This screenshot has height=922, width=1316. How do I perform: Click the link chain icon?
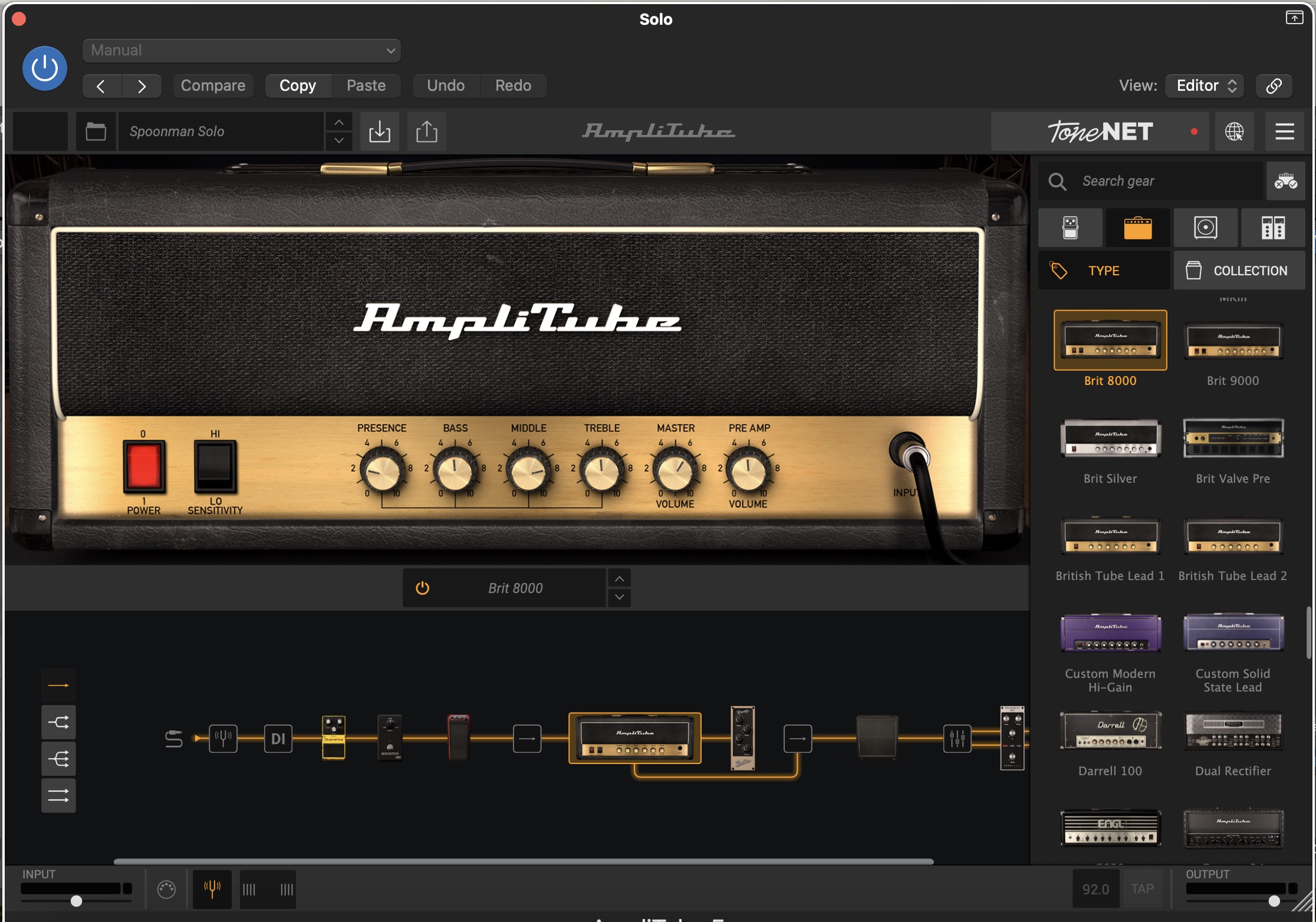click(1274, 86)
